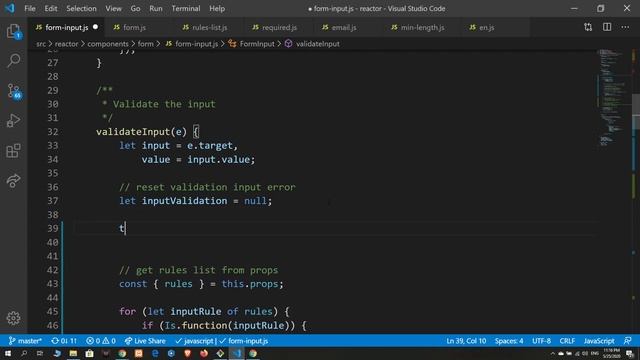Open the Manage gear menu

click(13, 318)
